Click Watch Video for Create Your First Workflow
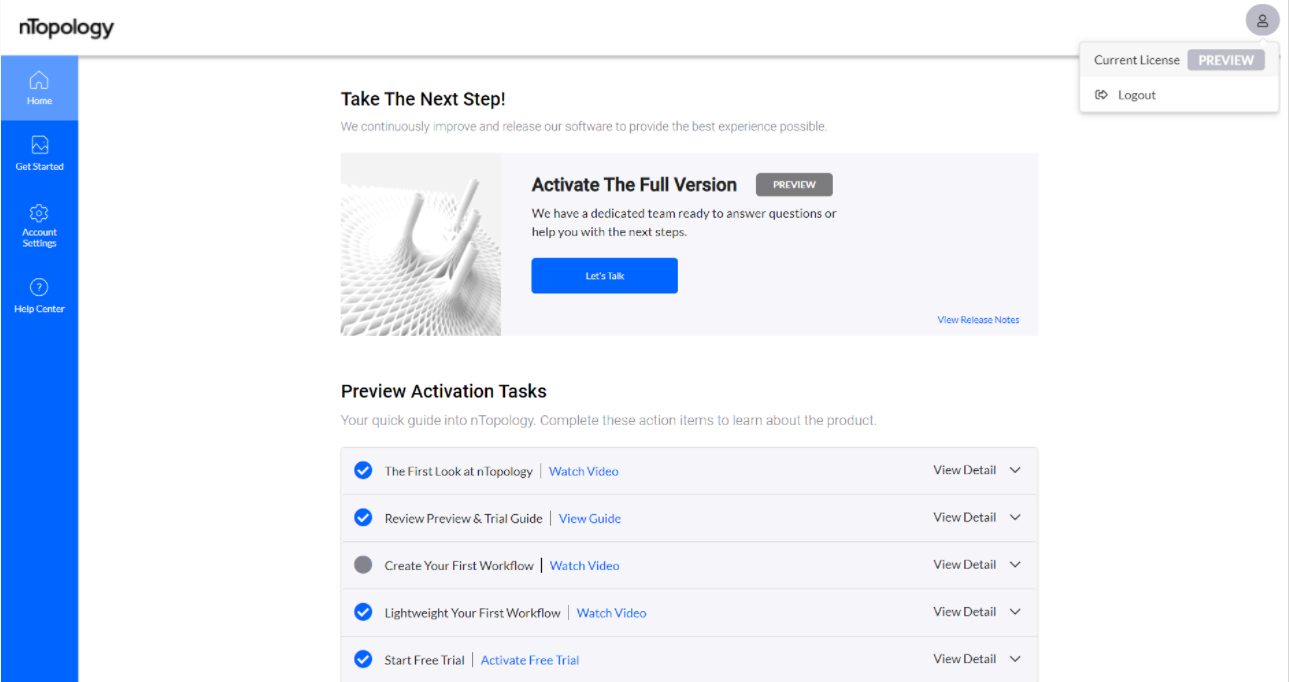 click(x=585, y=566)
